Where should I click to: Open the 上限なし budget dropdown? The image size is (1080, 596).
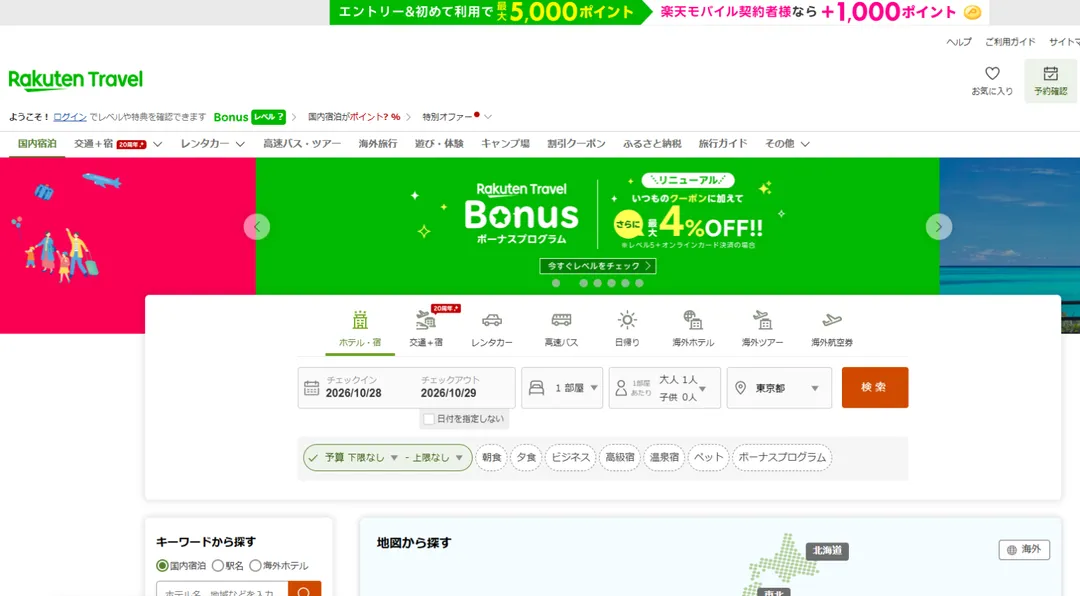click(x=437, y=458)
